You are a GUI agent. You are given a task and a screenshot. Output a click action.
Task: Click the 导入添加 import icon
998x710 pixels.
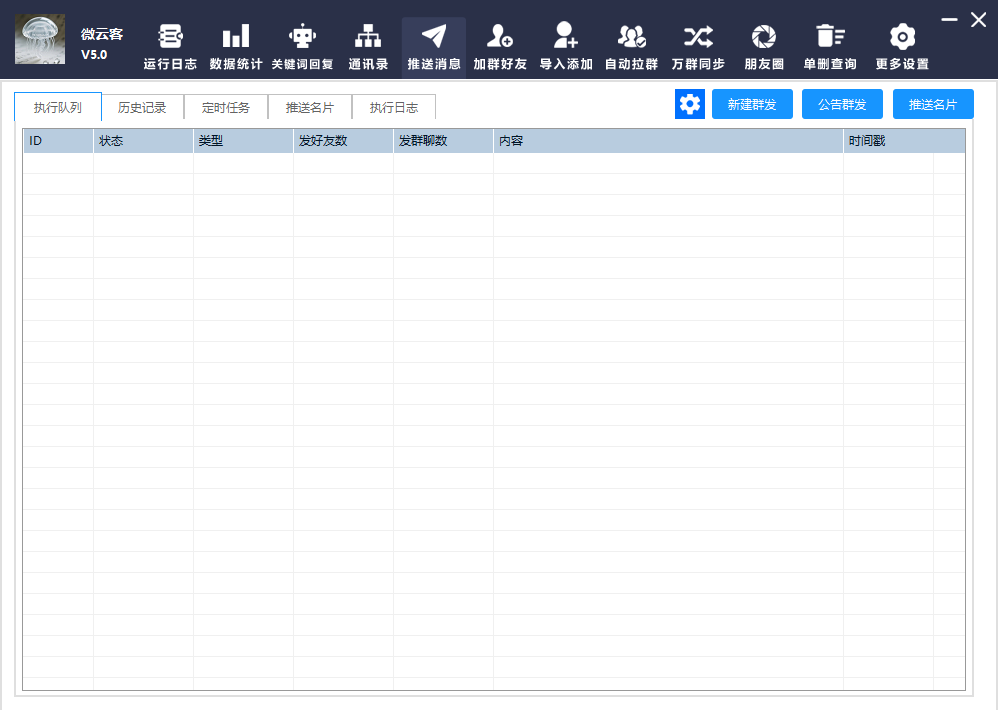[x=566, y=37]
